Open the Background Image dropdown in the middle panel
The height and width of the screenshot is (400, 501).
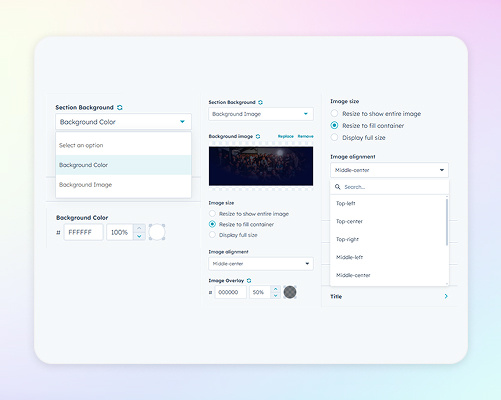261,114
